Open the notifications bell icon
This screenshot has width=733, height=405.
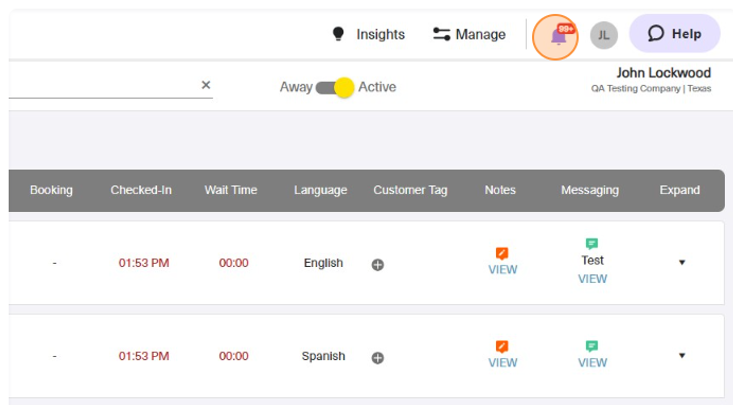coord(557,37)
